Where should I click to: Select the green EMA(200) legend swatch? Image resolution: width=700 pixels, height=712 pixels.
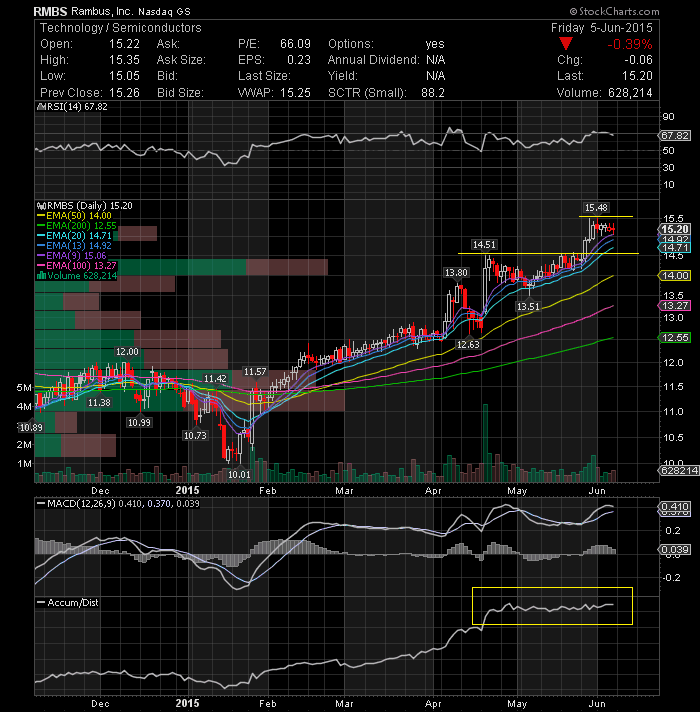(41, 226)
